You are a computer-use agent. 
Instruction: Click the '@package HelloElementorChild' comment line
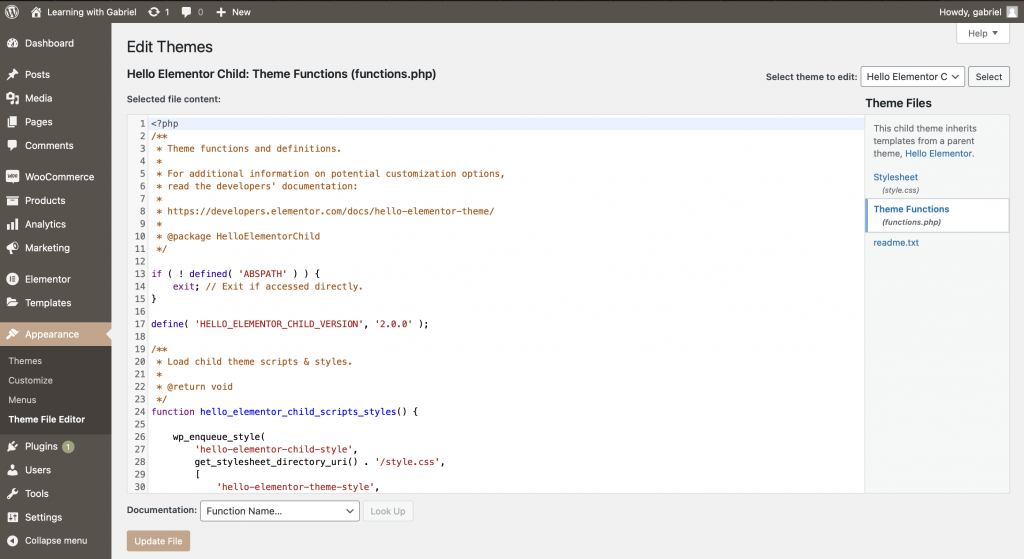click(238, 236)
